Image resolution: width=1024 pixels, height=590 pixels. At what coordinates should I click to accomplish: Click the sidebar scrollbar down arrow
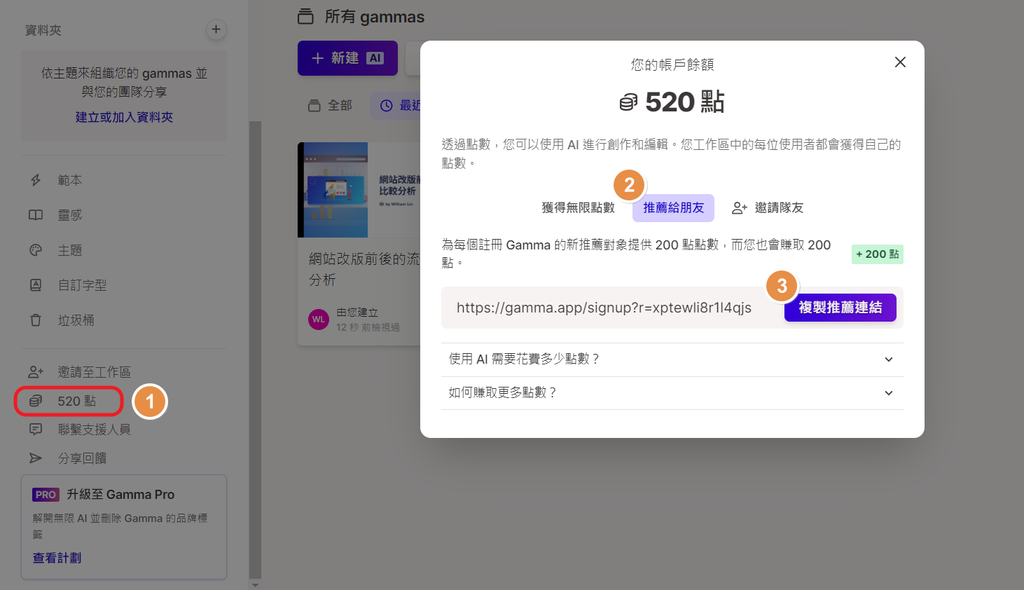pos(255,585)
